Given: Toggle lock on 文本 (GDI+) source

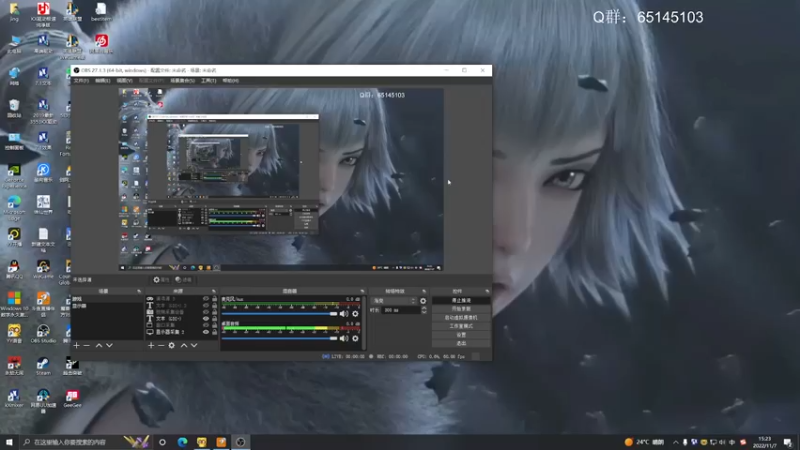Looking at the screenshot, I should [214, 319].
